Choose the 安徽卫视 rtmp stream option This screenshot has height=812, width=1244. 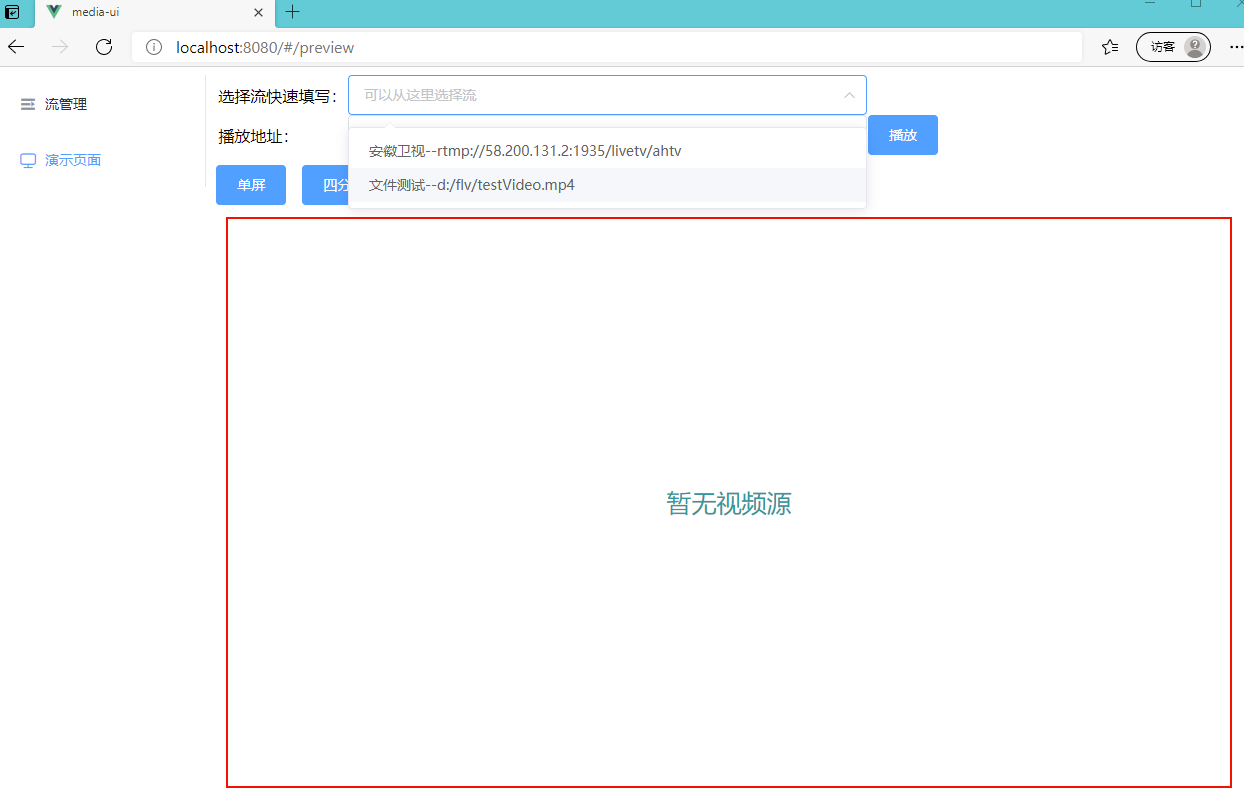[x=525, y=151]
